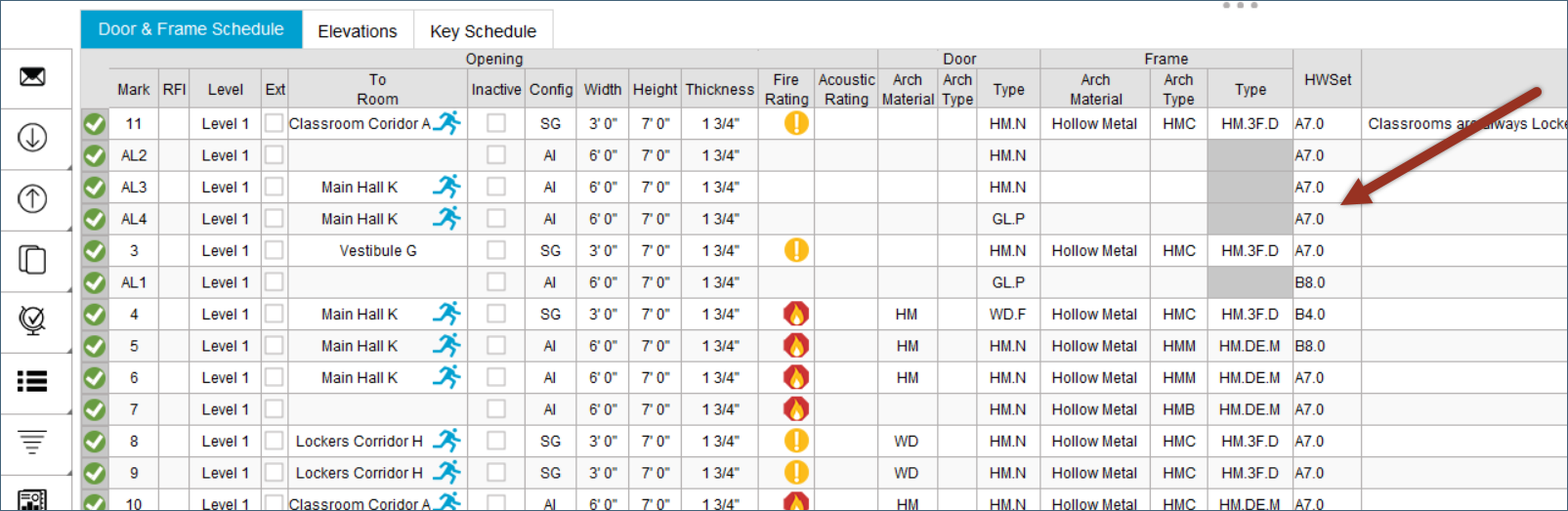Click the download arrow circle icon
The height and width of the screenshot is (511, 1568).
click(32, 138)
